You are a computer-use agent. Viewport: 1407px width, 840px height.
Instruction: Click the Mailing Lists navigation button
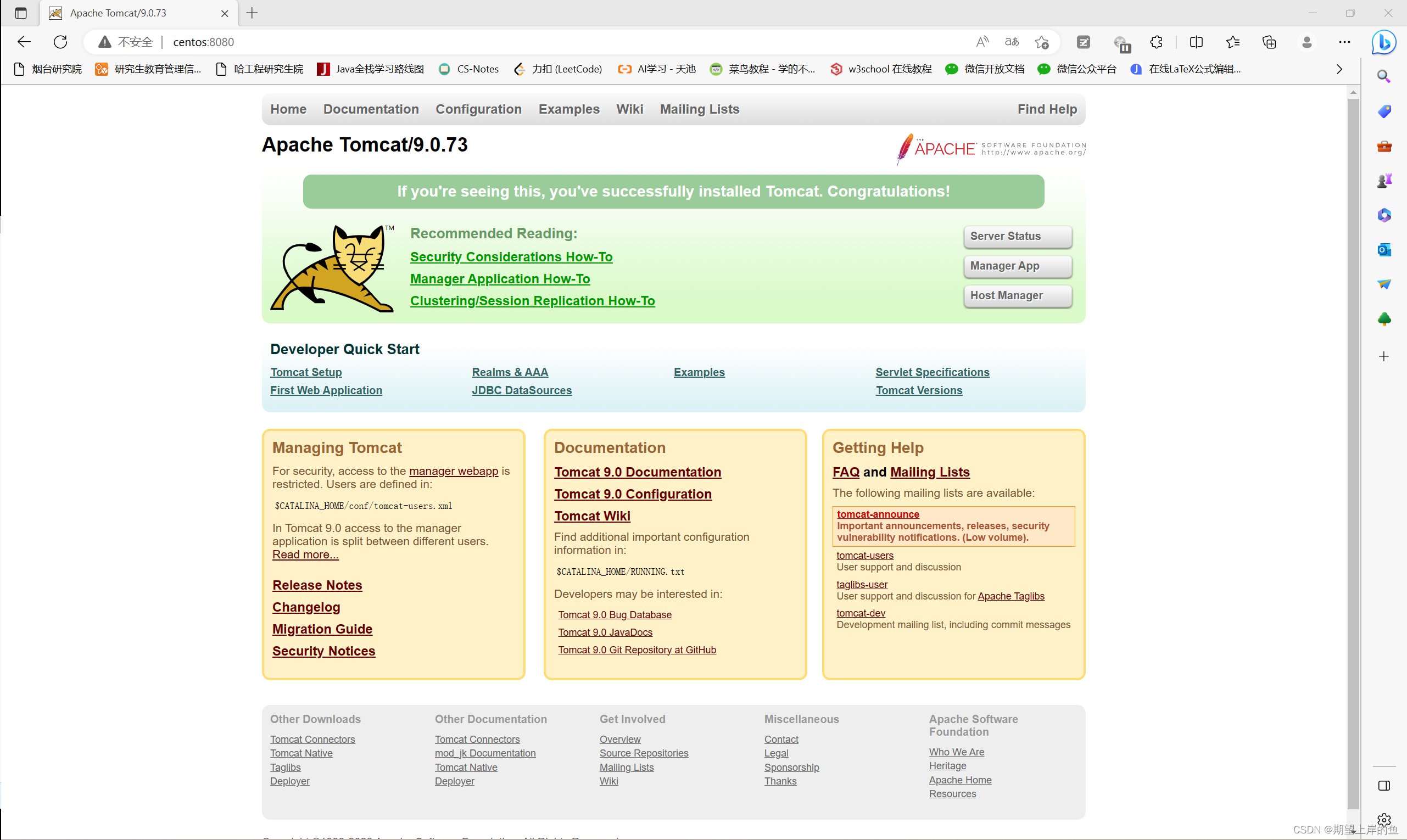pyautogui.click(x=700, y=109)
